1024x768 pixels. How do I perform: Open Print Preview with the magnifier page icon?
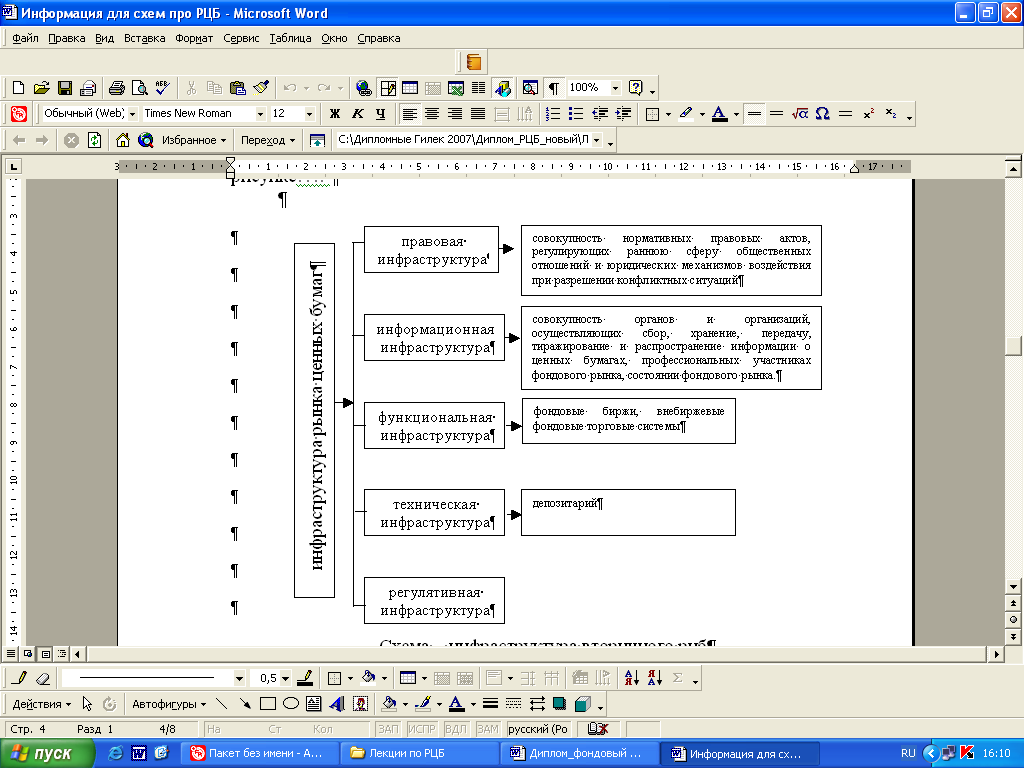pos(139,88)
